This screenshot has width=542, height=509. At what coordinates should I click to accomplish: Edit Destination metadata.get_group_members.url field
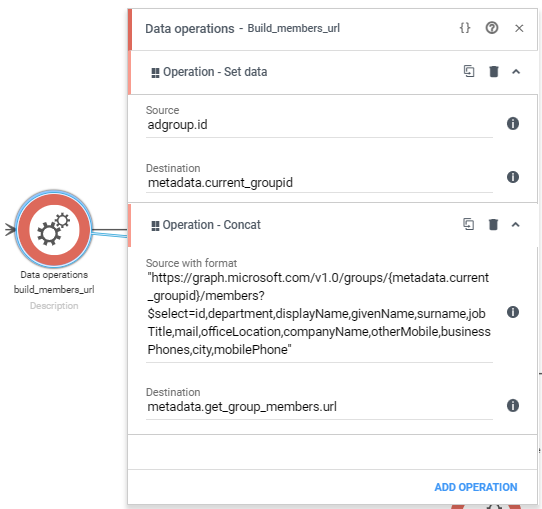[x=319, y=407]
